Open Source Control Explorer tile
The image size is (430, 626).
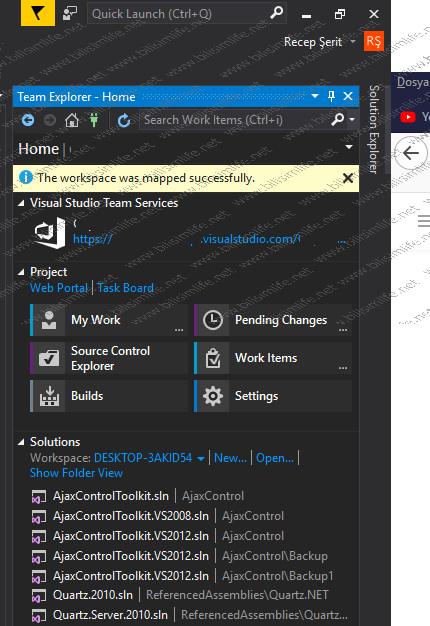pyautogui.click(x=109, y=358)
